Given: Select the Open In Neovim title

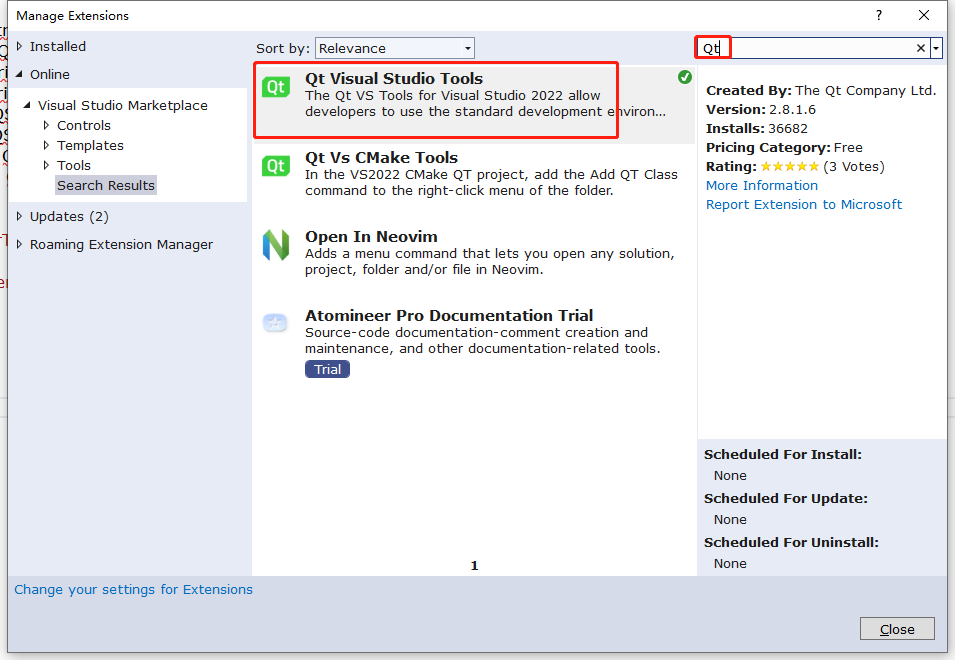Looking at the screenshot, I should pos(371,237).
